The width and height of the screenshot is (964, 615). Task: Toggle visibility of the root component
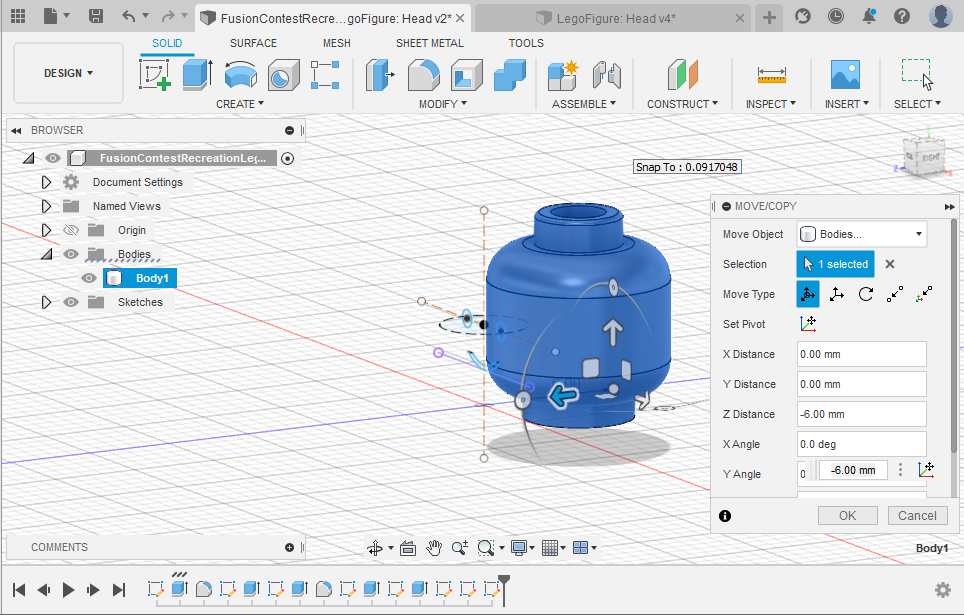53,158
